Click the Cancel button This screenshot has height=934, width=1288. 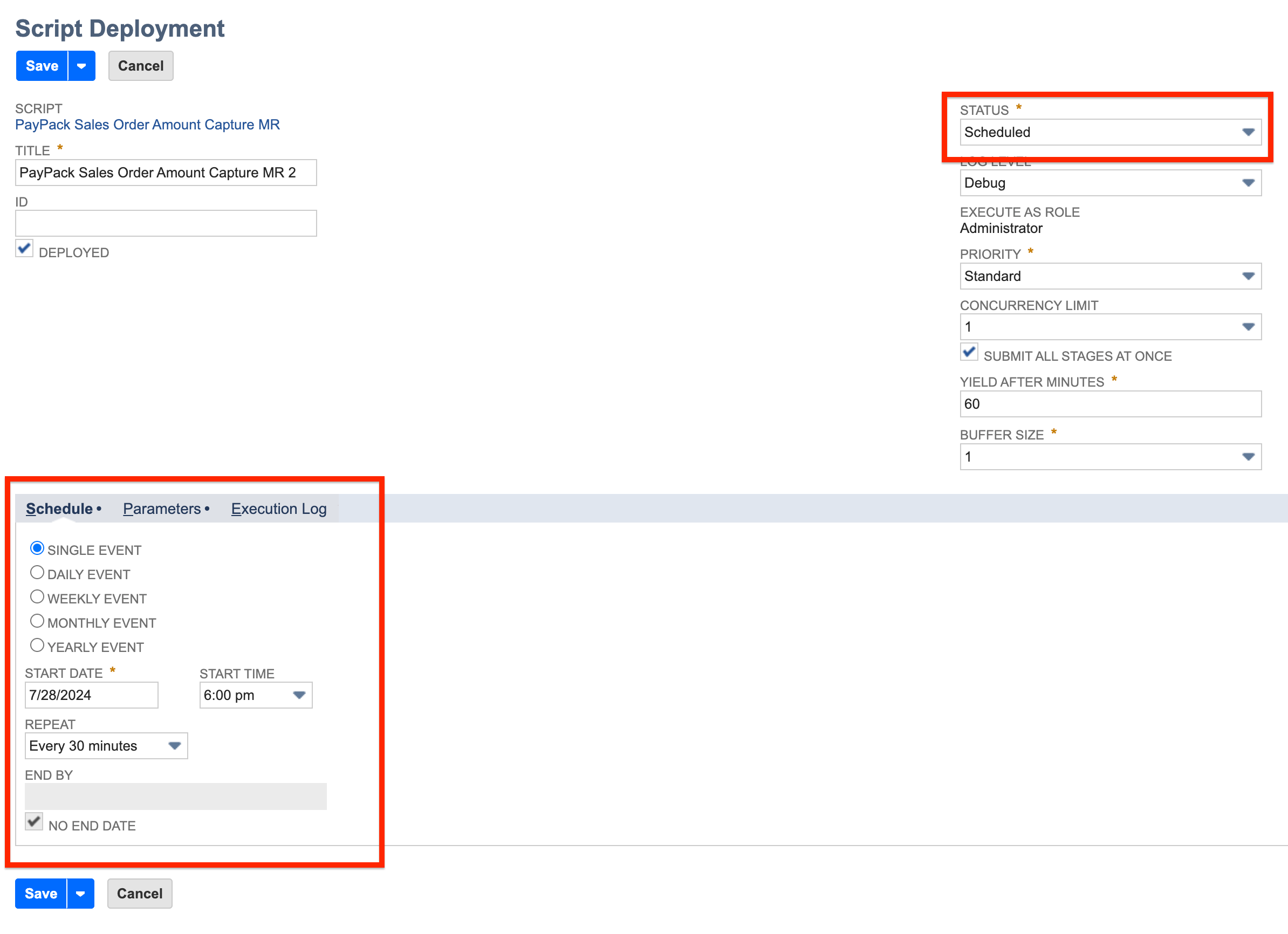[x=140, y=65]
